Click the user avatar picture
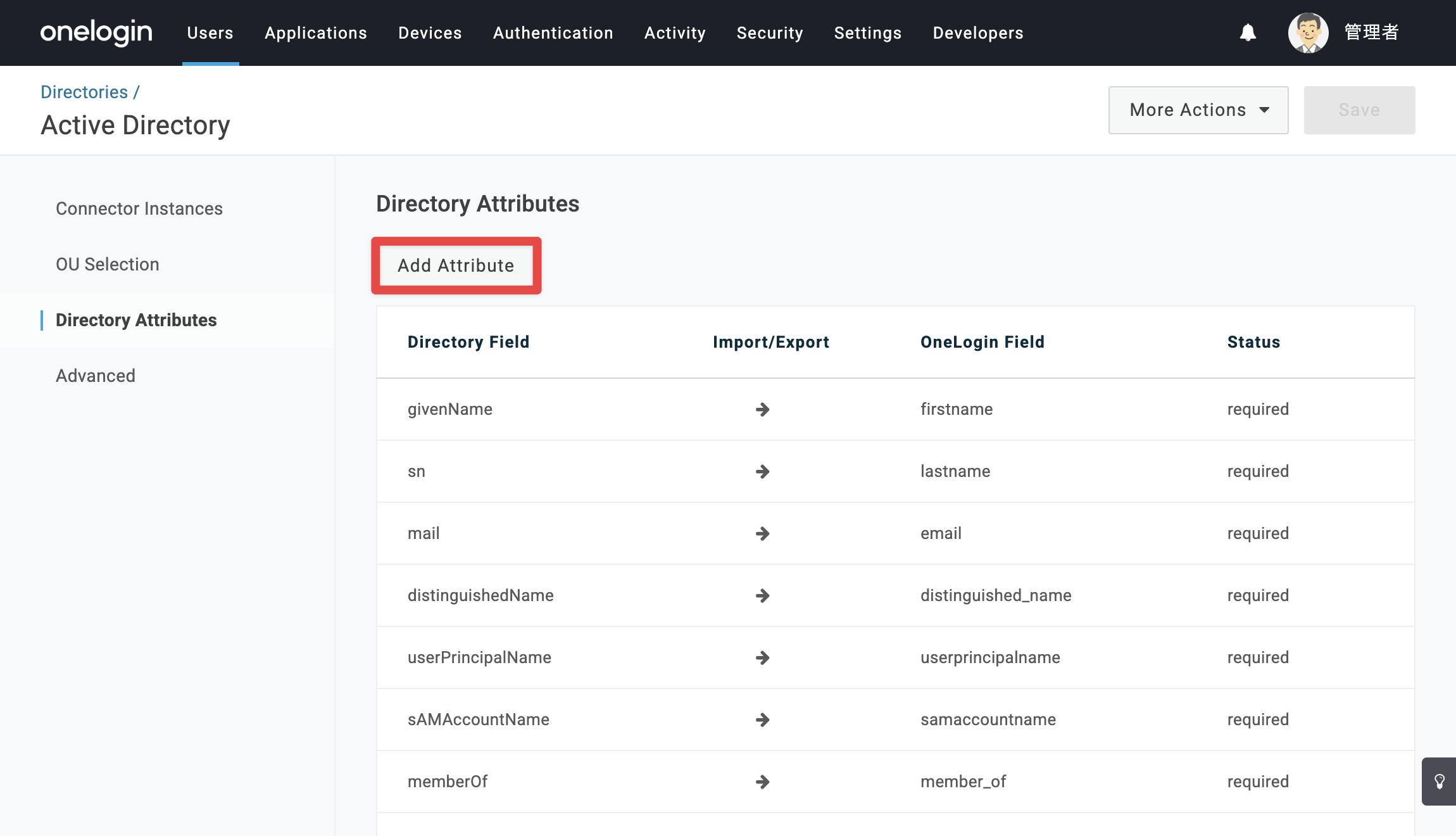The image size is (1456, 836). (1308, 32)
